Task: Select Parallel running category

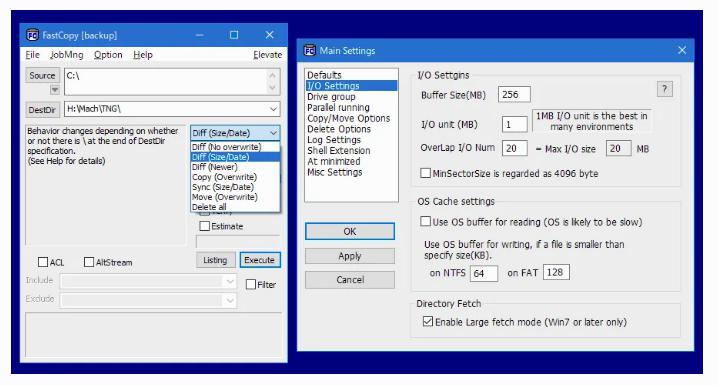Action: click(351, 107)
